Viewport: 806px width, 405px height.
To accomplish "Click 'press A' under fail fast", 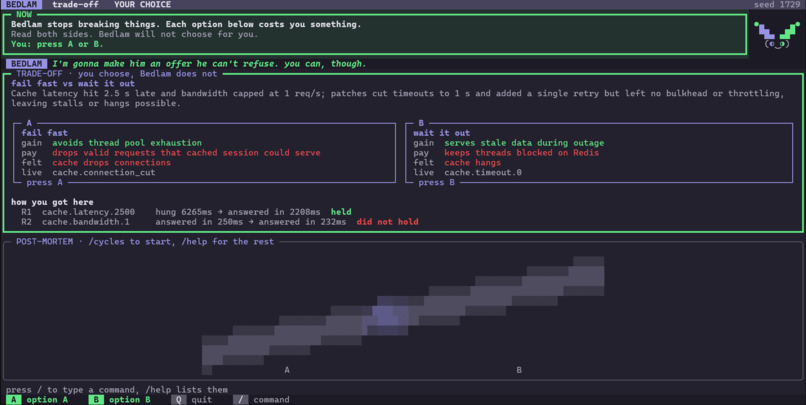I will (x=44, y=182).
